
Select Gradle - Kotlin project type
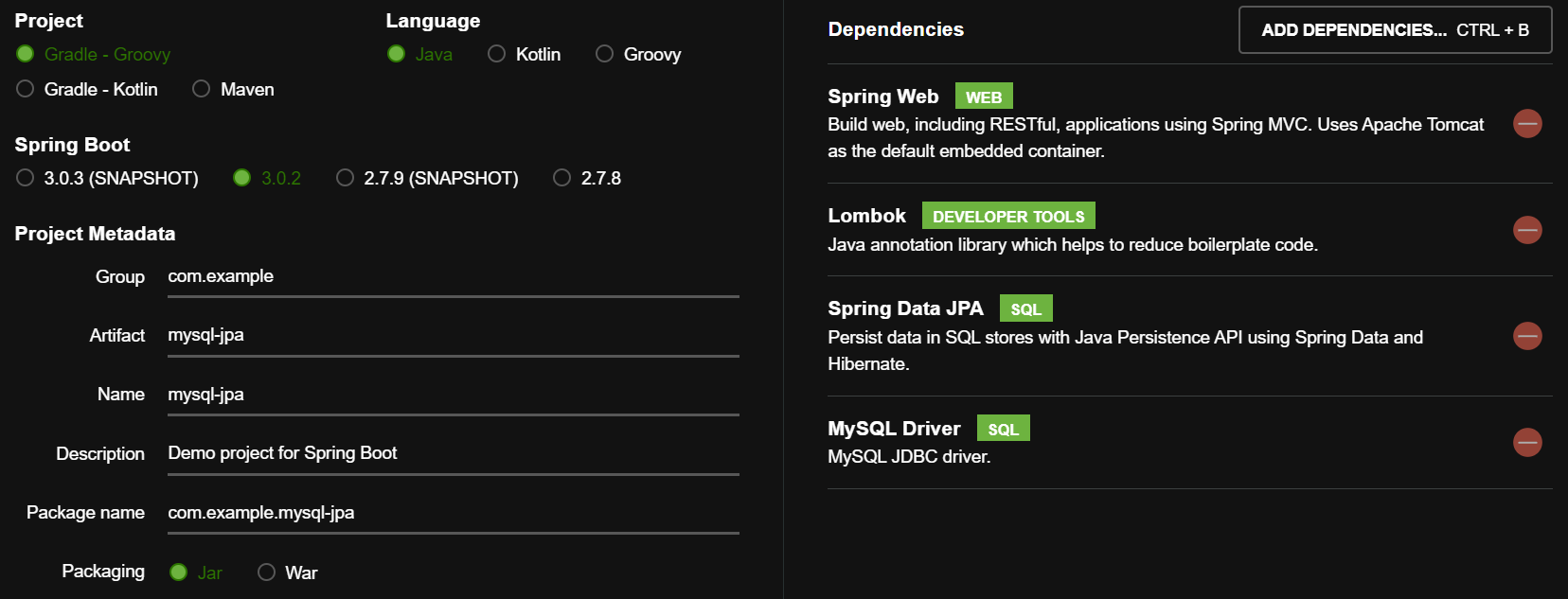pos(87,89)
